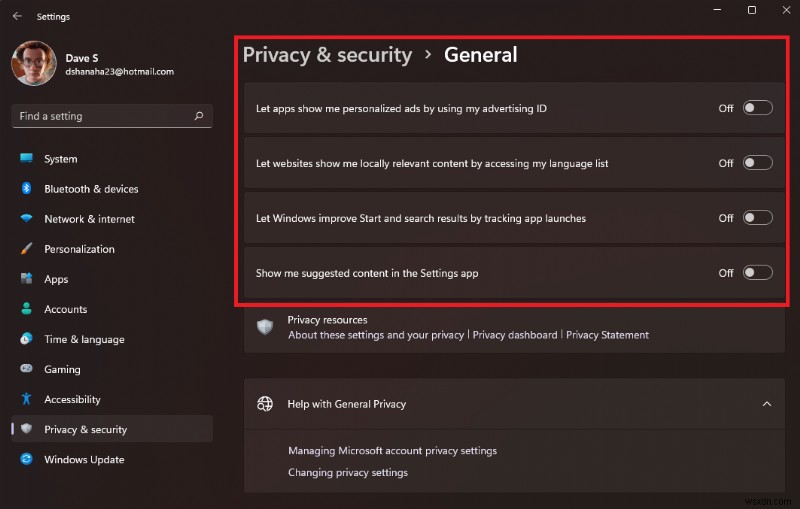Click the Time & language label

tap(84, 339)
